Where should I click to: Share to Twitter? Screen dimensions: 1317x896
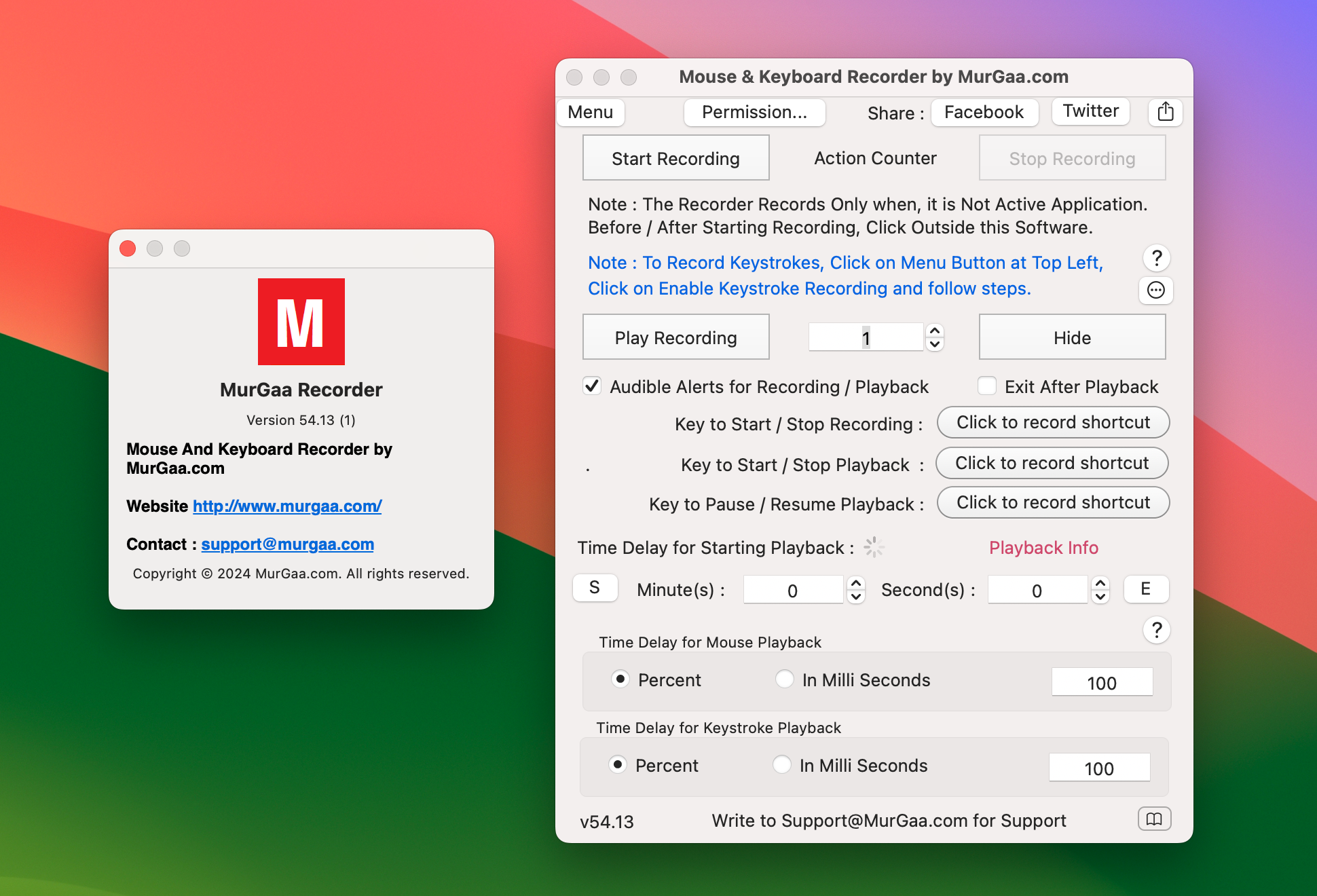pyautogui.click(x=1091, y=111)
